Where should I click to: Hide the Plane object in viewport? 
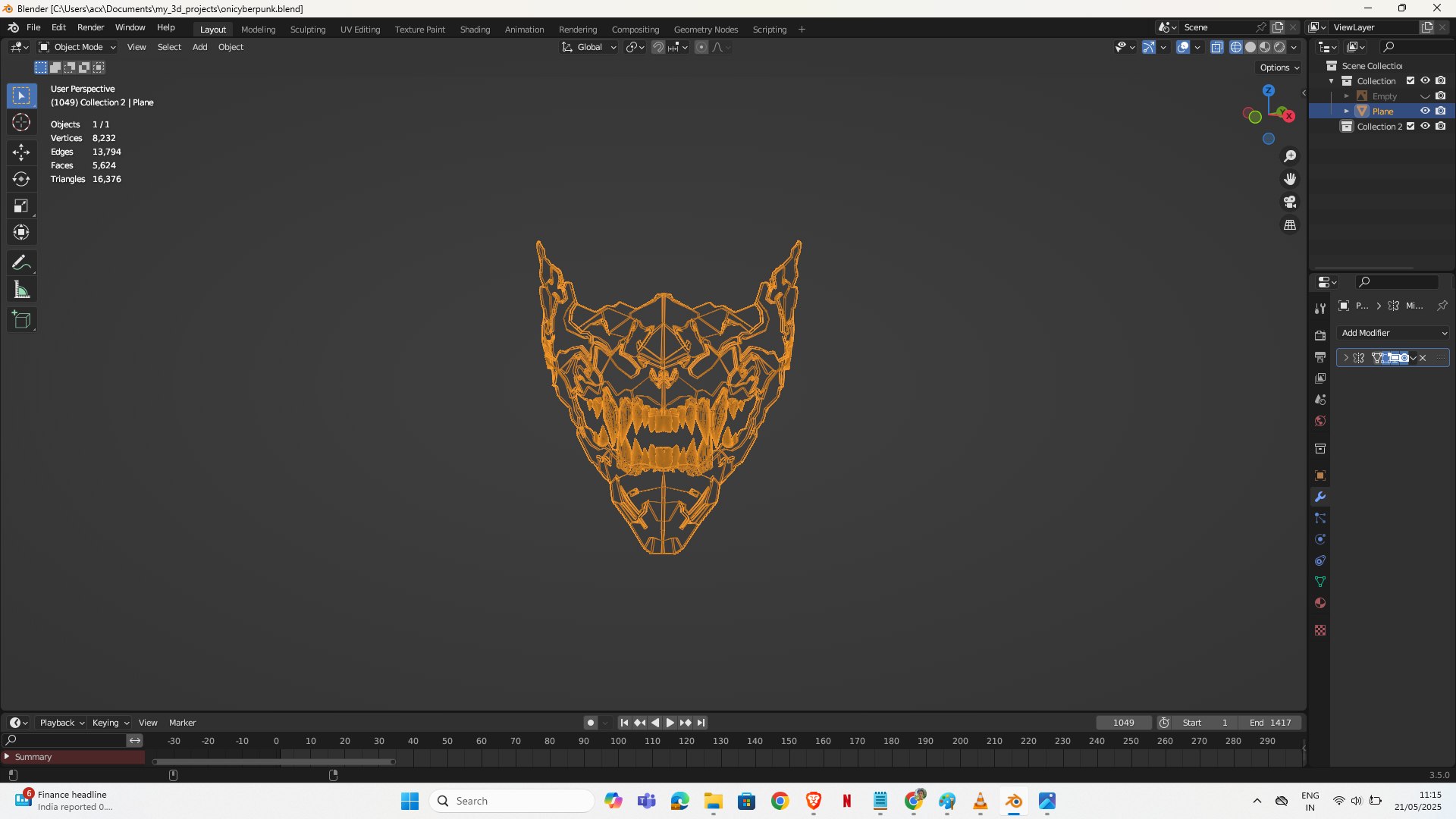click(x=1425, y=111)
